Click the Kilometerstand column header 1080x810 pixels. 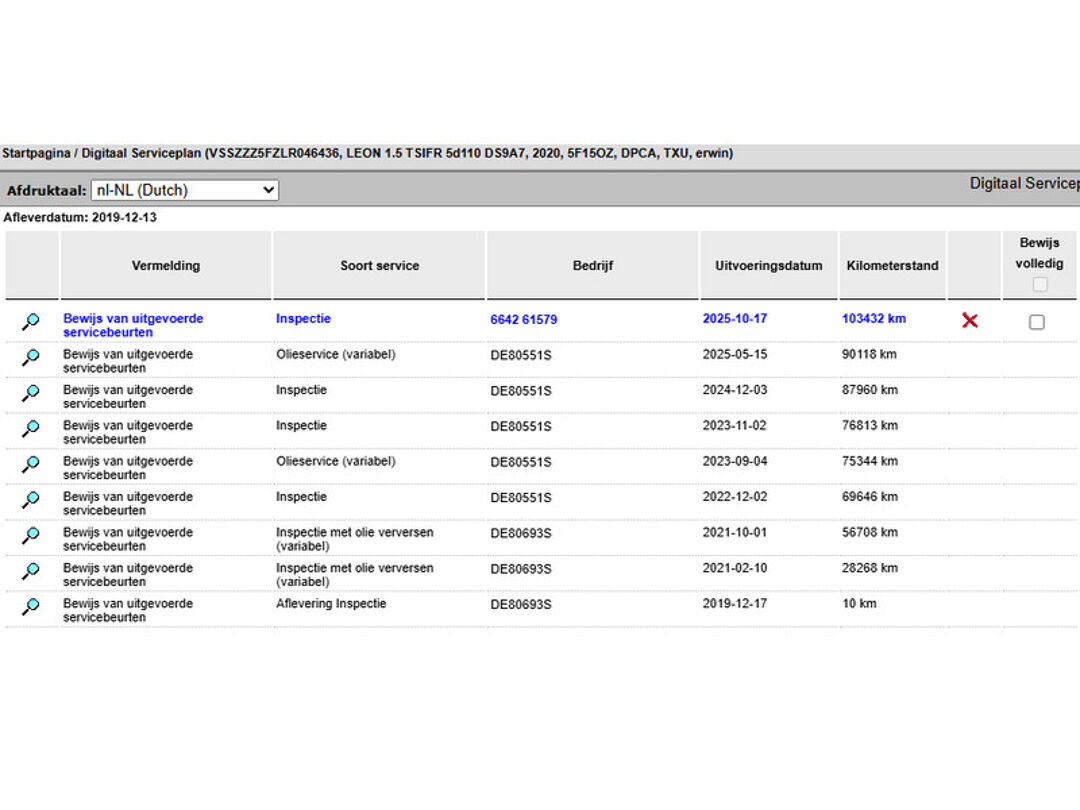coord(892,266)
